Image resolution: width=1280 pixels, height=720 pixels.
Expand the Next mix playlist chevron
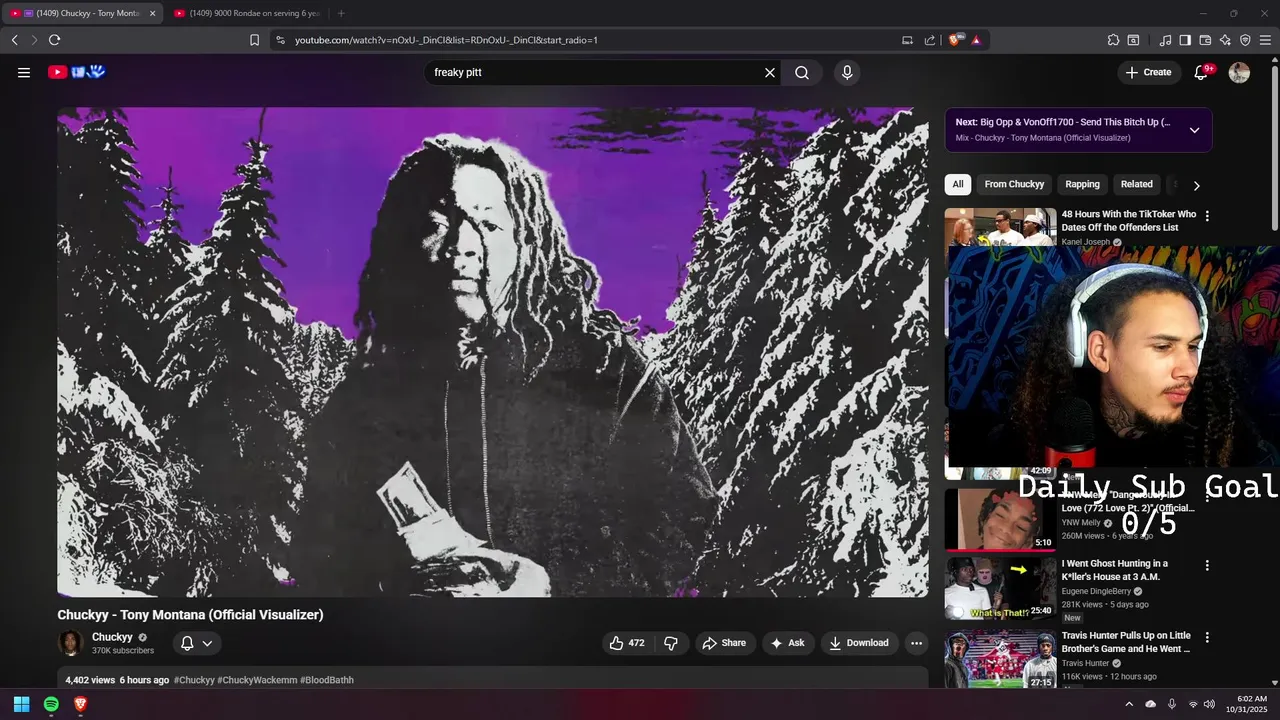tap(1194, 130)
